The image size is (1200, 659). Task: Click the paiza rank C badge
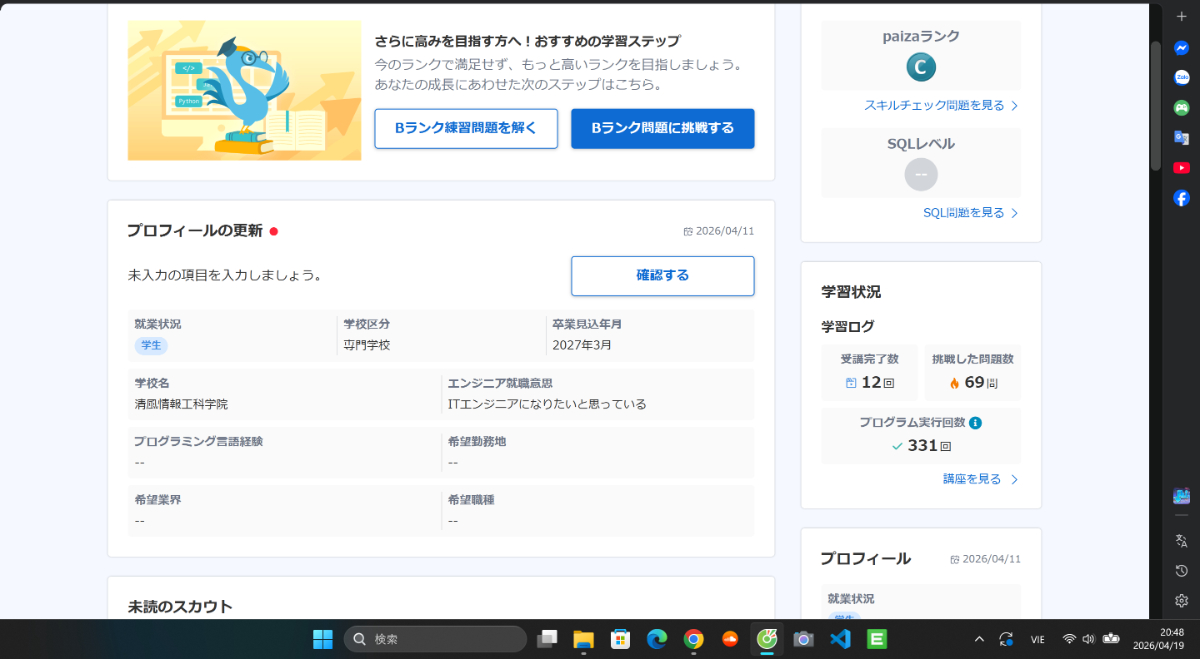[921, 67]
